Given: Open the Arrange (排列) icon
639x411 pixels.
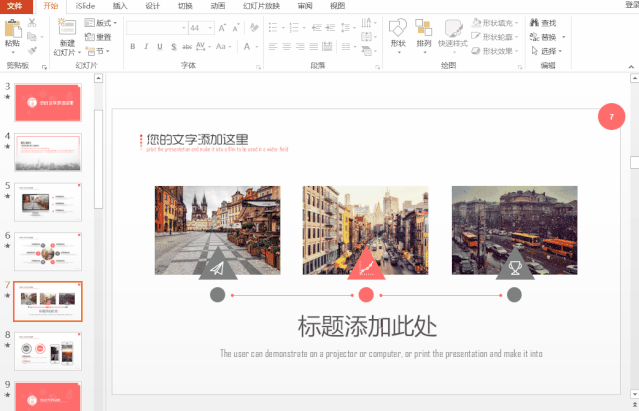Looking at the screenshot, I should coord(424,27).
